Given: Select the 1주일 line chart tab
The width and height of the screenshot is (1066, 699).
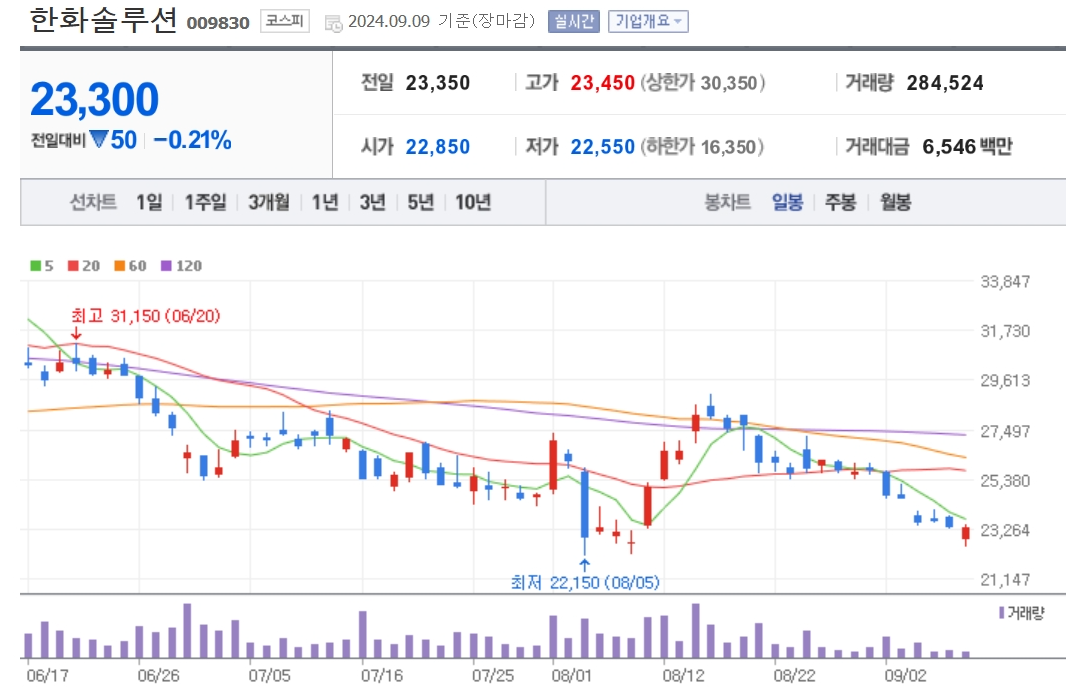Looking at the screenshot, I should pyautogui.click(x=205, y=202).
